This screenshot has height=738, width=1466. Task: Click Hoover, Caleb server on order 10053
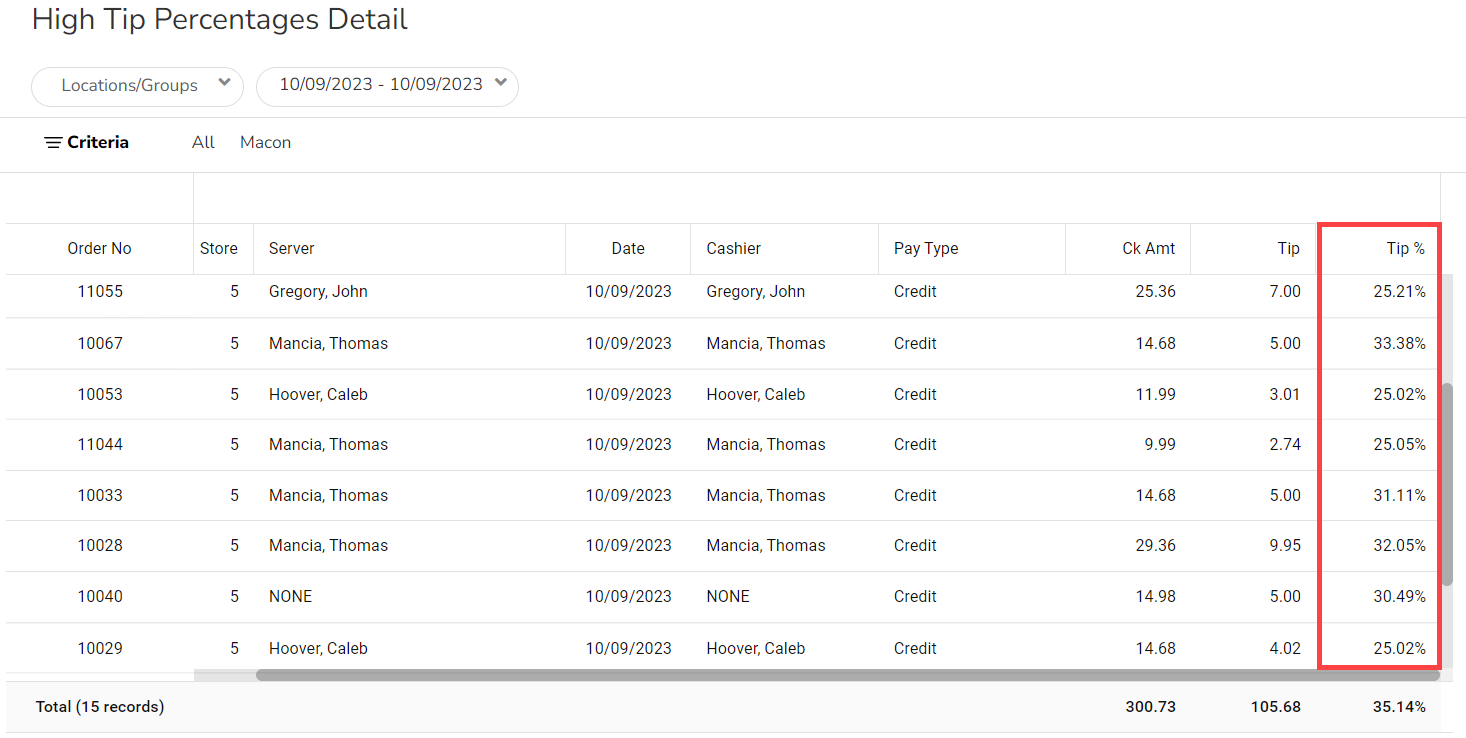(x=318, y=395)
